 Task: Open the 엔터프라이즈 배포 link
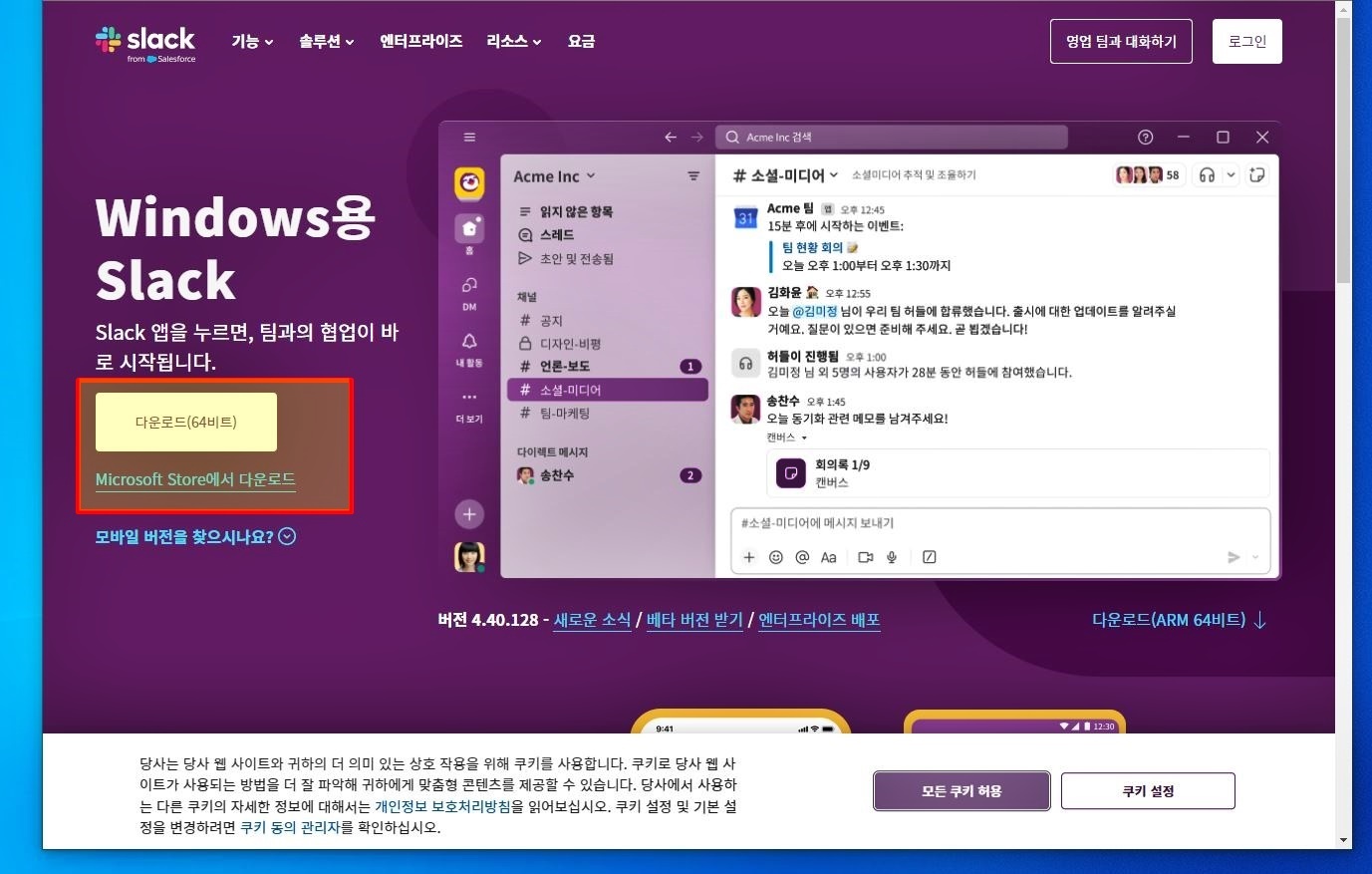click(819, 620)
